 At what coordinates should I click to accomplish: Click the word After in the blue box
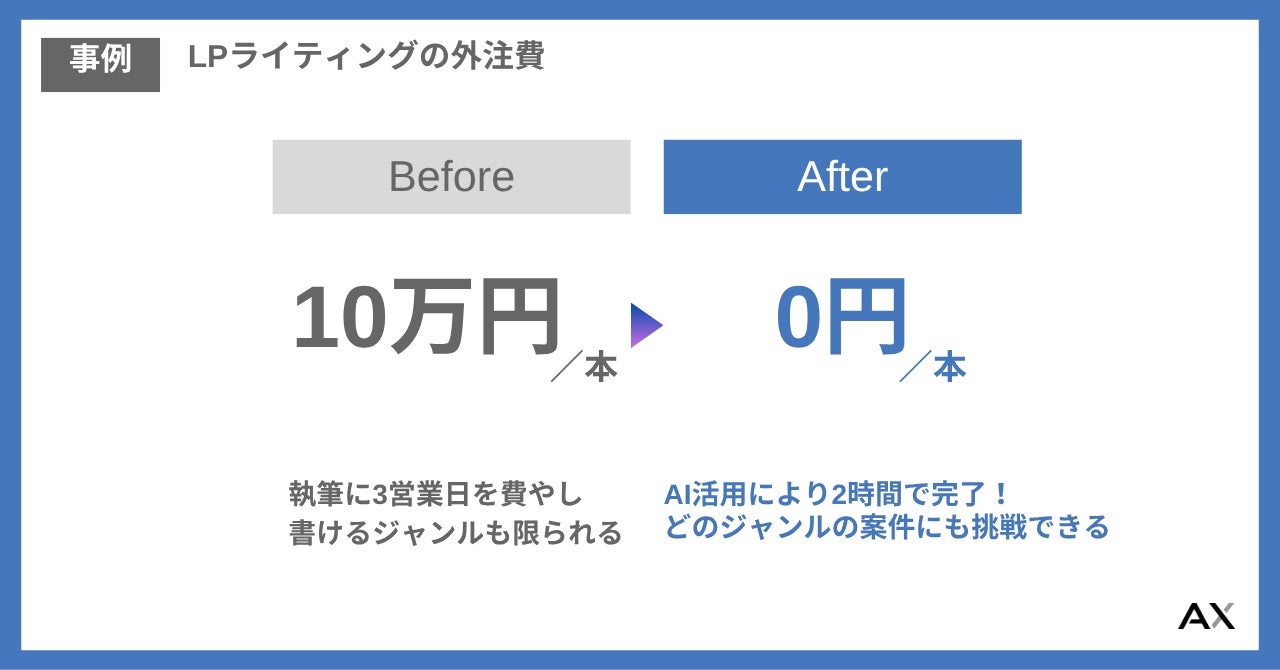coord(842,177)
